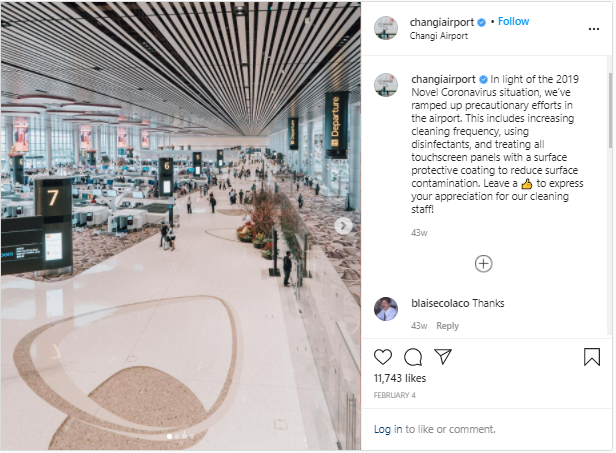Image resolution: width=616 pixels, height=453 pixels.
Task: Open the Changi Airport location link
Action: point(438,36)
